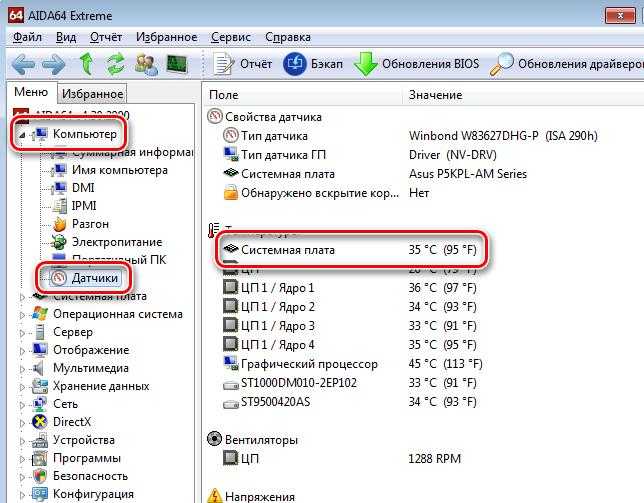Select the ST1000DM010-2EP102 drive row
Screen dimensions: 644x503
(350, 383)
